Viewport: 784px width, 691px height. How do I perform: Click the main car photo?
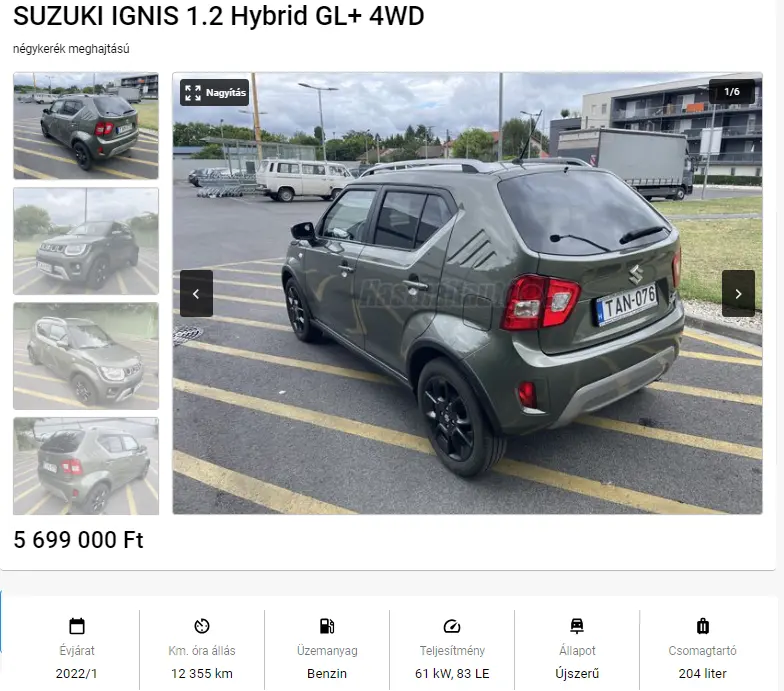tap(468, 294)
